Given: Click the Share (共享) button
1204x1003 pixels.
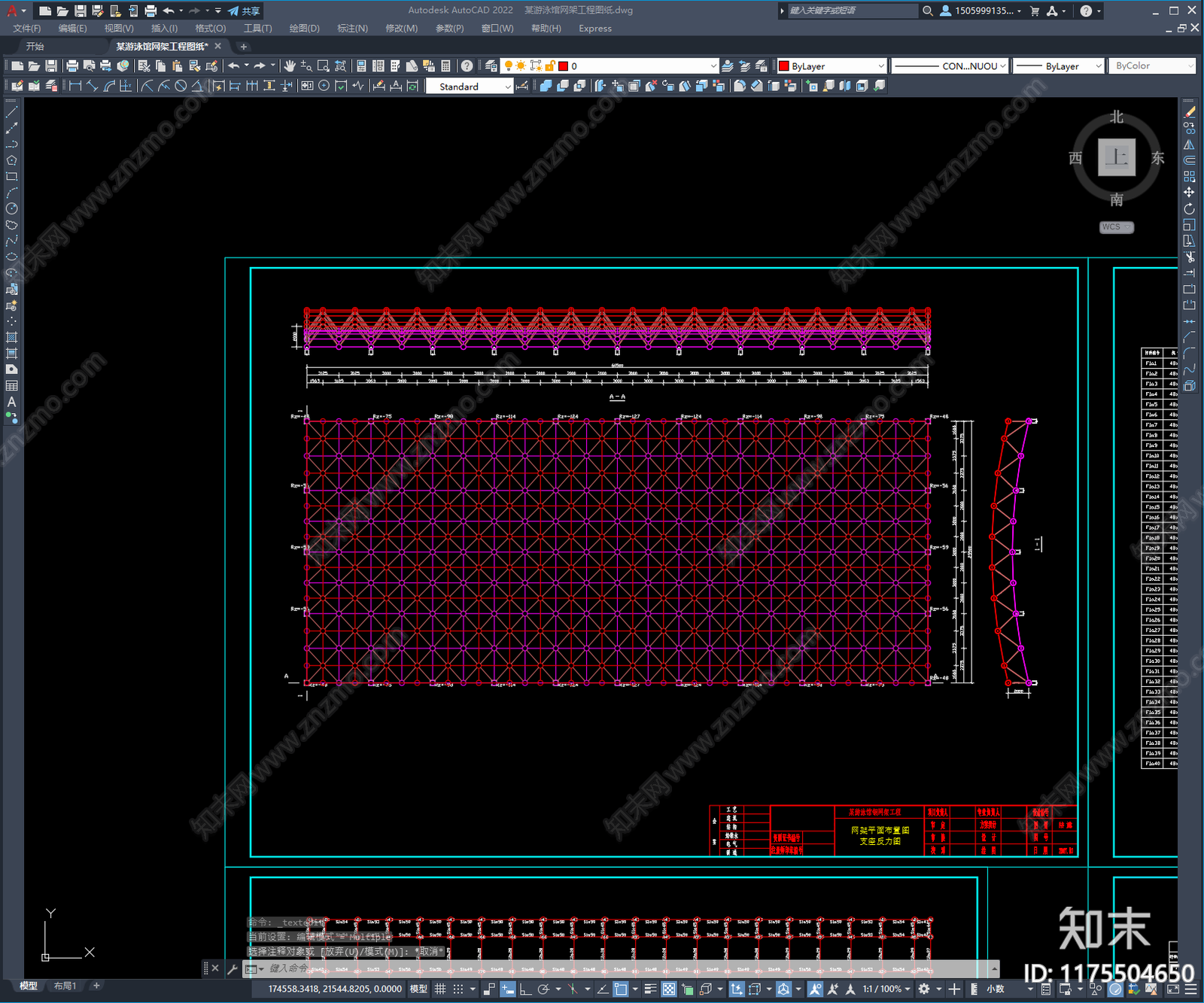Looking at the screenshot, I should 245,11.
